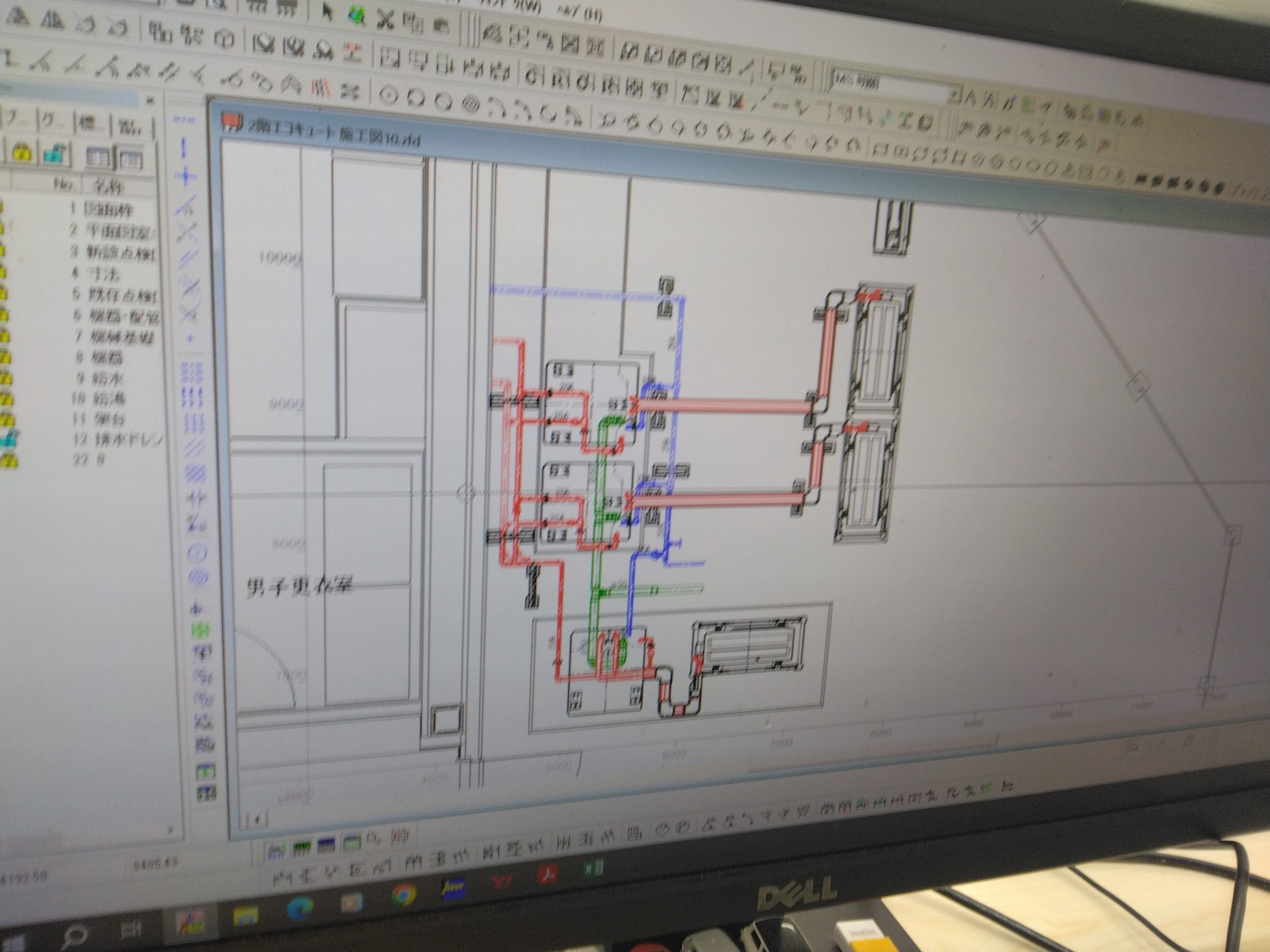Close the side layer panel with its X
Screen dimensions: 1270x952
coord(149,101)
